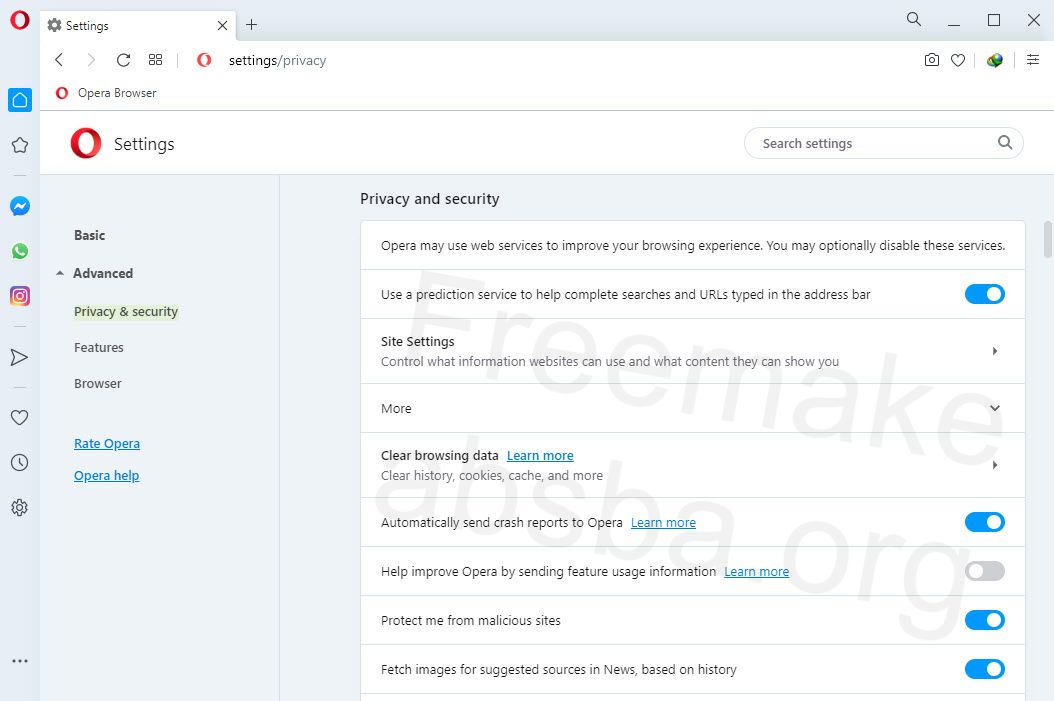The image size is (1054, 701).
Task: Take a snapshot with camera icon
Action: tap(932, 60)
